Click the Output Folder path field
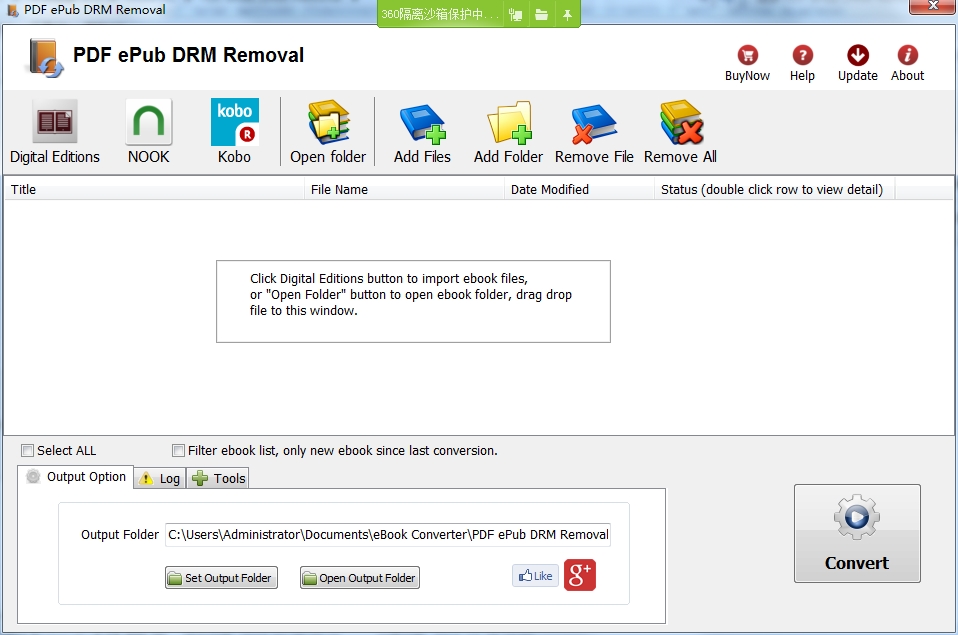The height and width of the screenshot is (635, 958). click(x=388, y=535)
